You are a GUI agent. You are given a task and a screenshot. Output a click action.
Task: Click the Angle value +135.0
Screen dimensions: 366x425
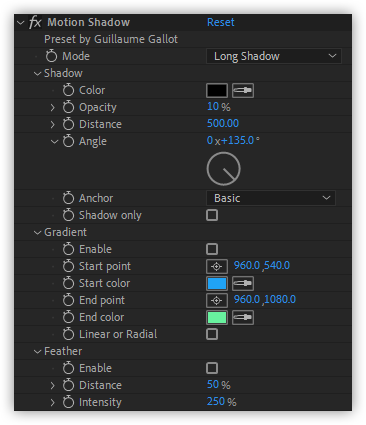(238, 140)
